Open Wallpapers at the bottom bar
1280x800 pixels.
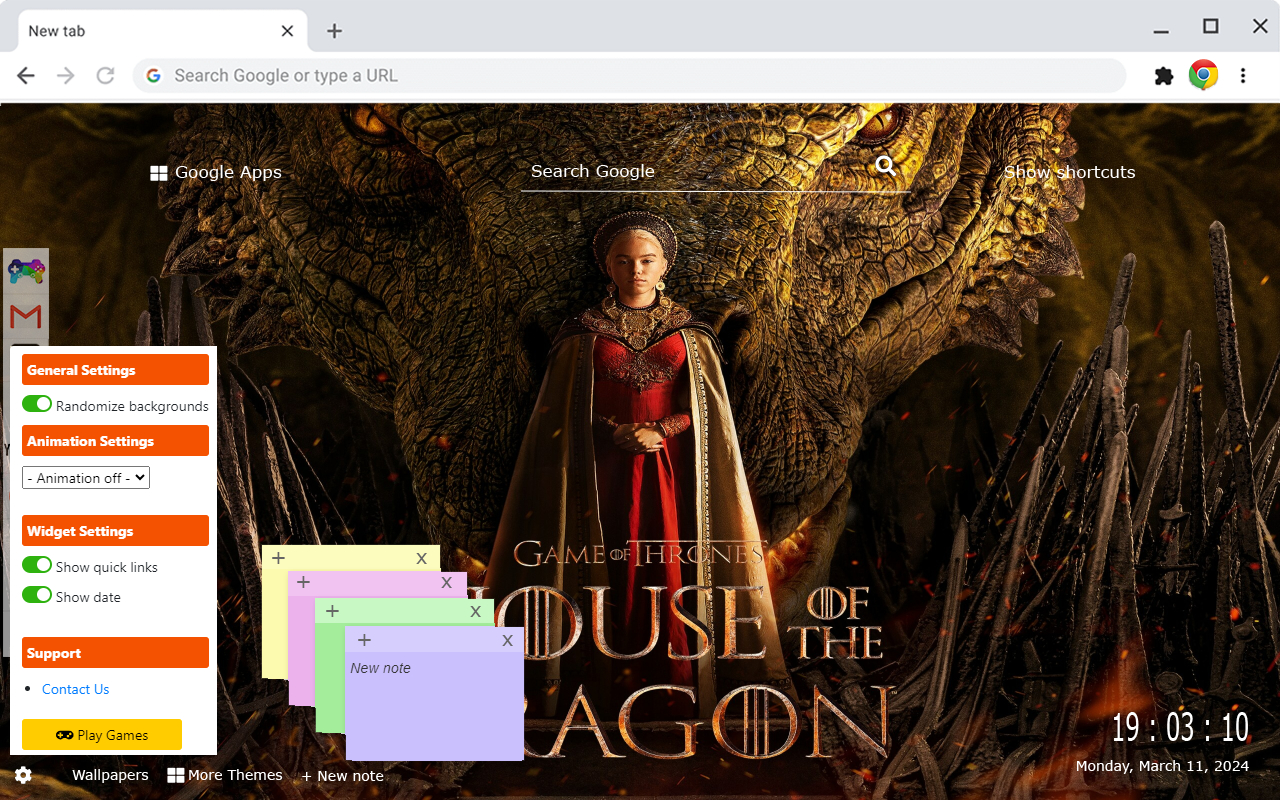tap(110, 775)
